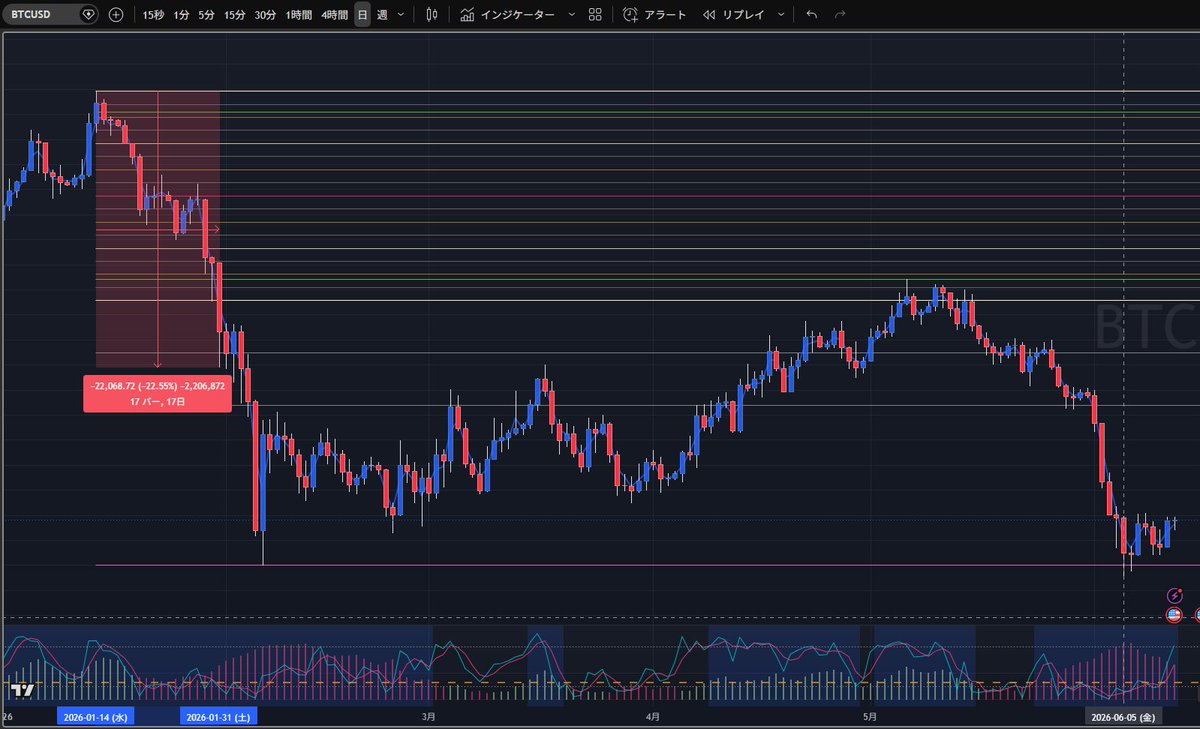The width and height of the screenshot is (1200, 729).
Task: Click the 5月 label on time axis
Action: tap(869, 717)
